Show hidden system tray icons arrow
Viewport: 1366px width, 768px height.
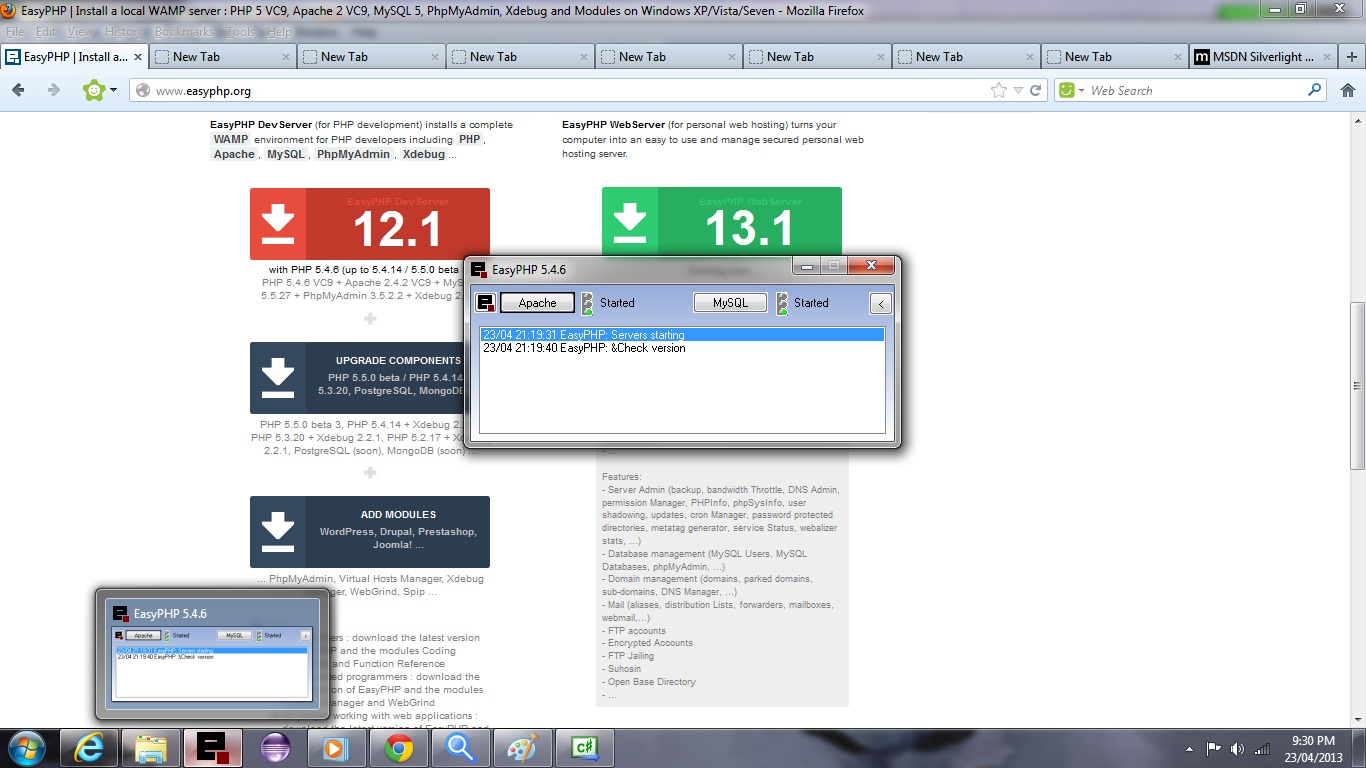1189,748
